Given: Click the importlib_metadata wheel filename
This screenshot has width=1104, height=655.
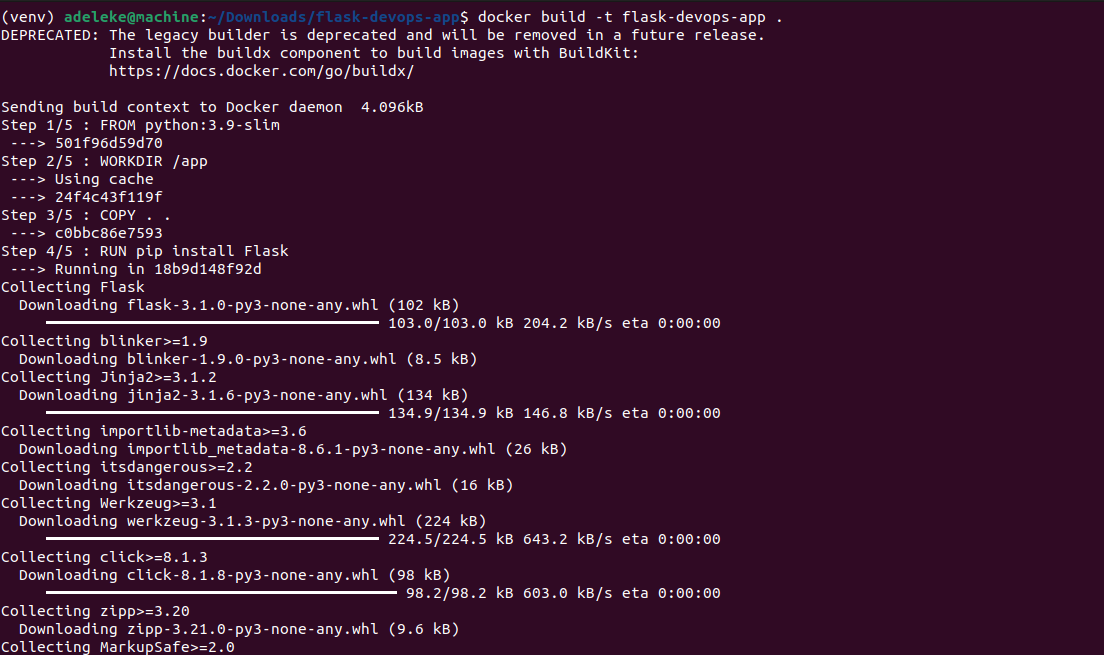Looking at the screenshot, I should tap(310, 449).
